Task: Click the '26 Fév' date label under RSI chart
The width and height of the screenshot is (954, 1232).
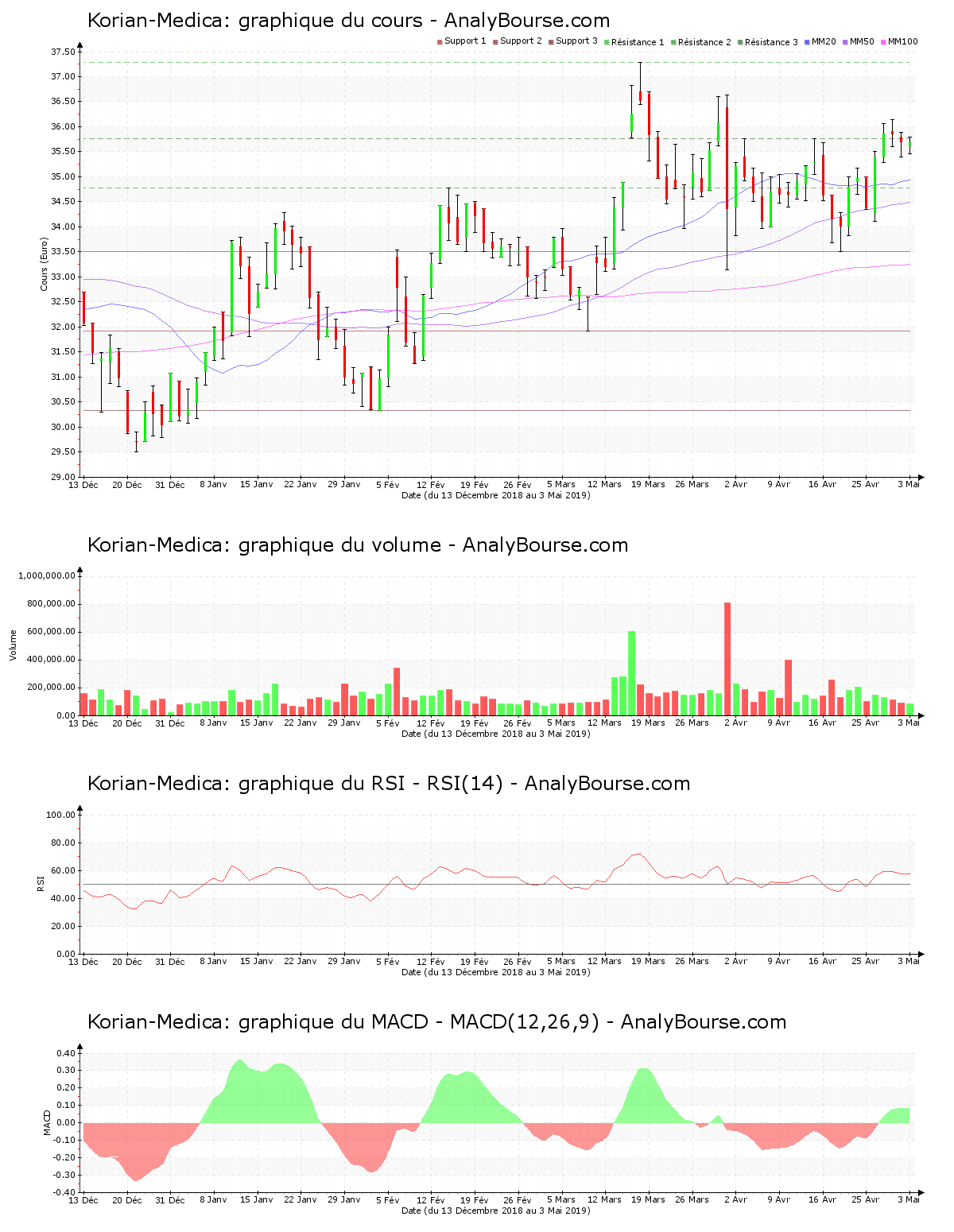Action: pyautogui.click(x=518, y=962)
